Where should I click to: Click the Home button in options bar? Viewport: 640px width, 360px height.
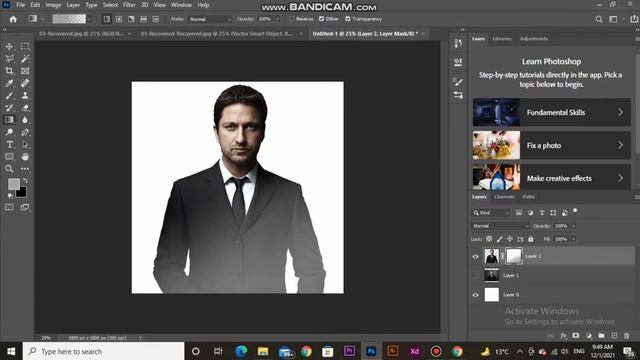(13, 19)
